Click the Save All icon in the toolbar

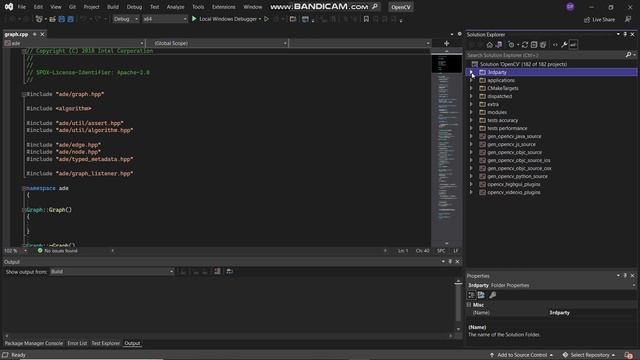click(71, 19)
